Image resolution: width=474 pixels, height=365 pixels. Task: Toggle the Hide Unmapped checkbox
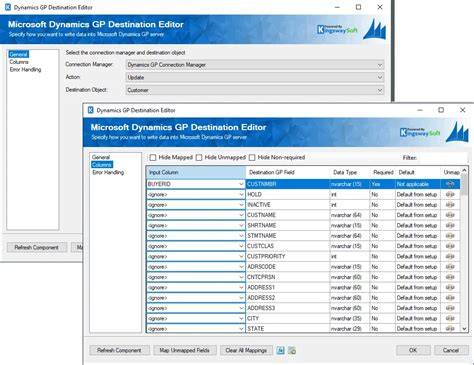[x=199, y=157]
